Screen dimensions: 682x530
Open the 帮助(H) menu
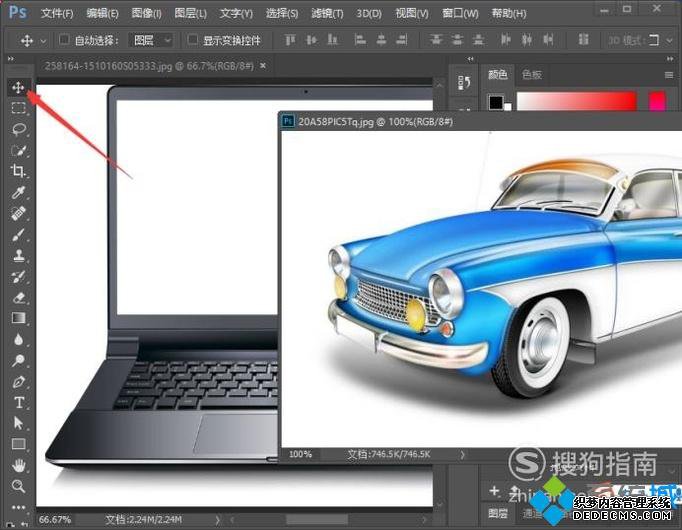[x=509, y=13]
